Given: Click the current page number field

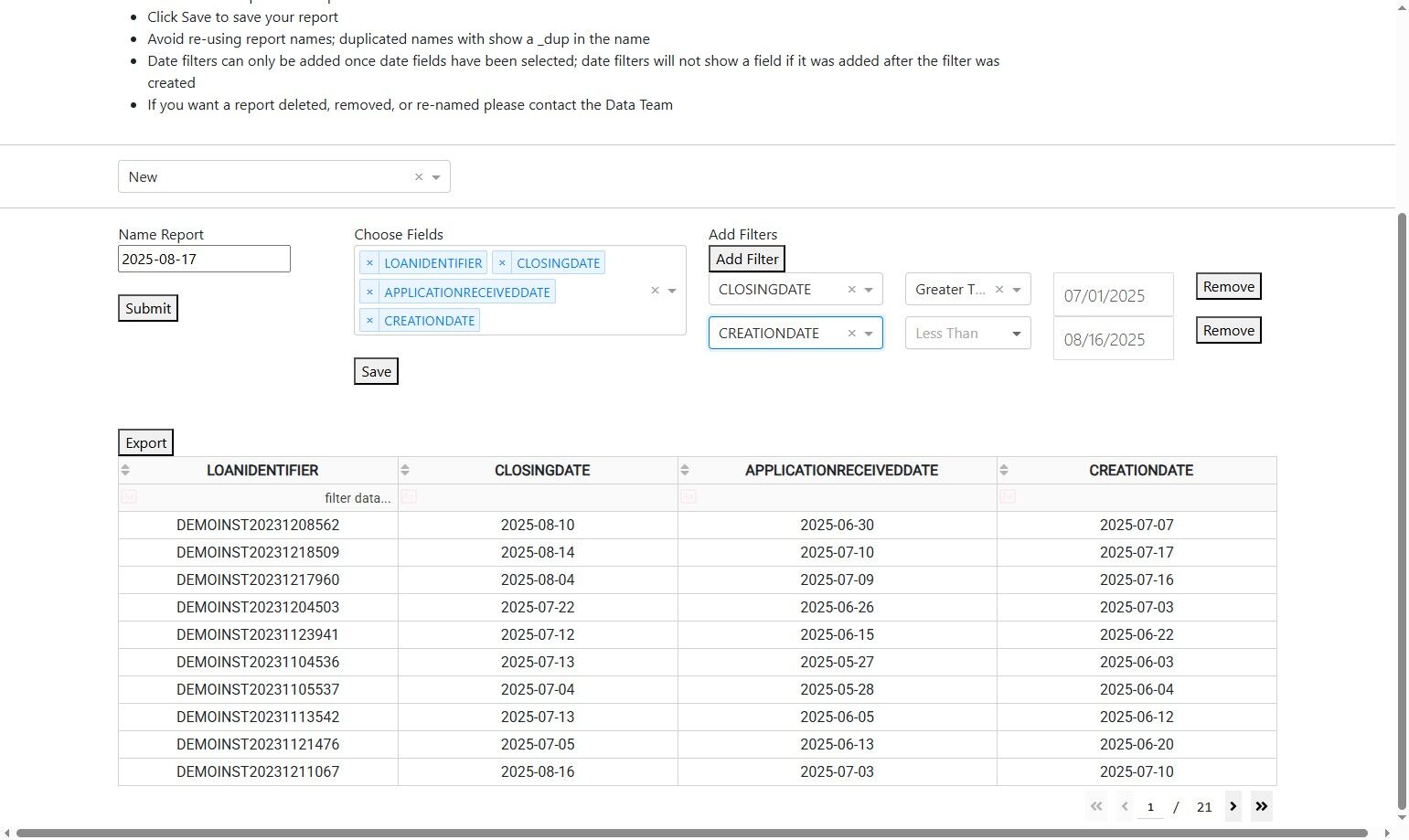Looking at the screenshot, I should [1150, 807].
